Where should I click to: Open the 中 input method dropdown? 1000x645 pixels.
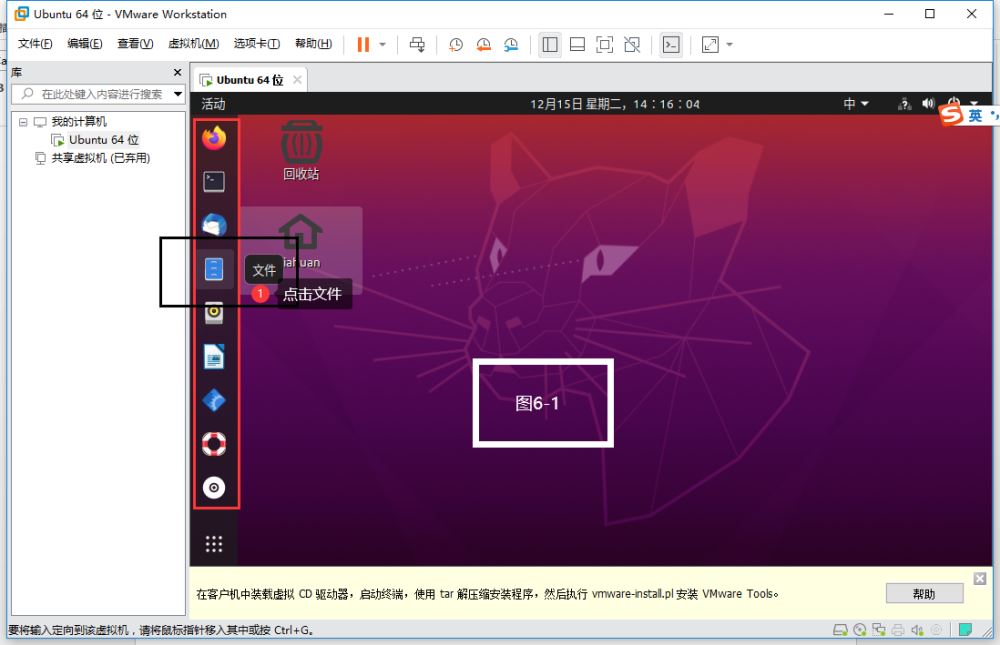(x=856, y=104)
